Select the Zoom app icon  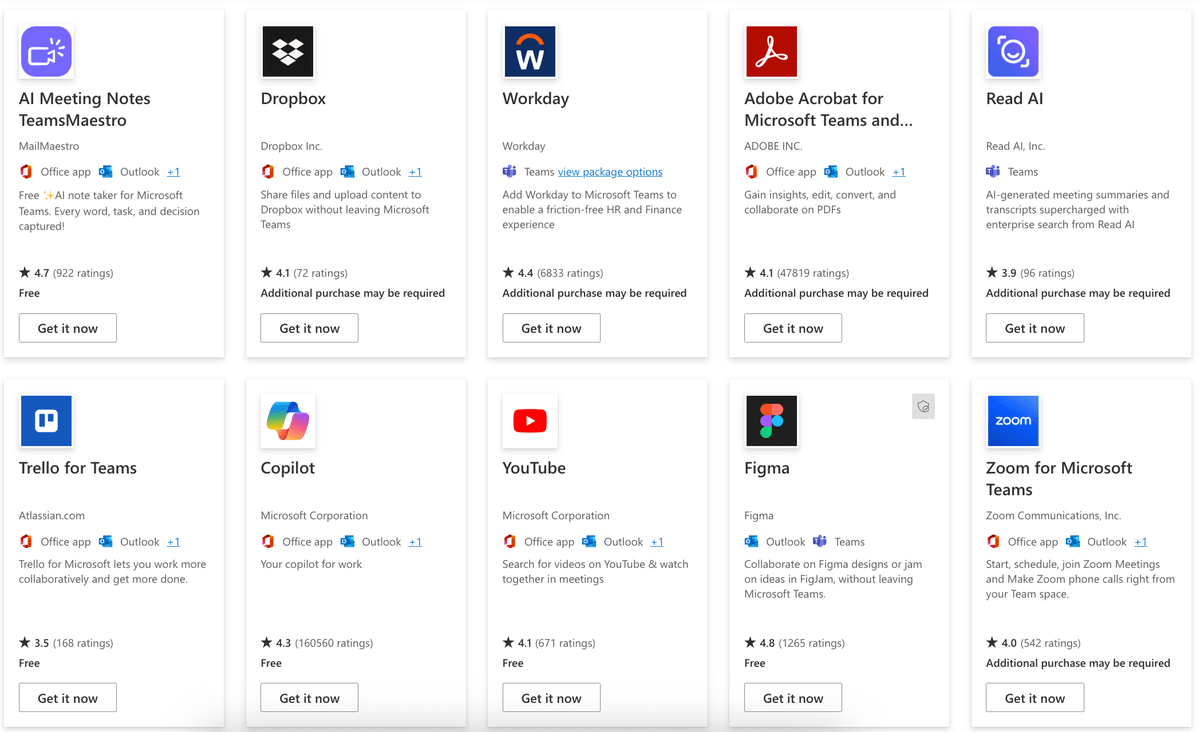[1013, 421]
